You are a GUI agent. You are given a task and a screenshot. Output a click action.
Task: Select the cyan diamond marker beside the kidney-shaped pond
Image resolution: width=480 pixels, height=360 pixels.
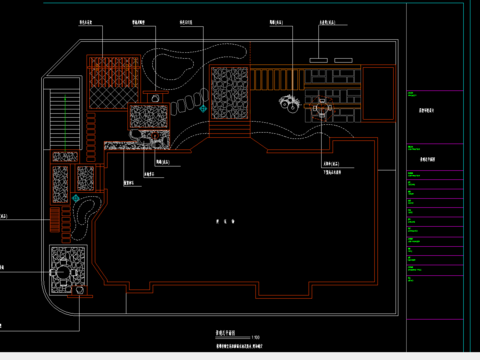coord(76,199)
